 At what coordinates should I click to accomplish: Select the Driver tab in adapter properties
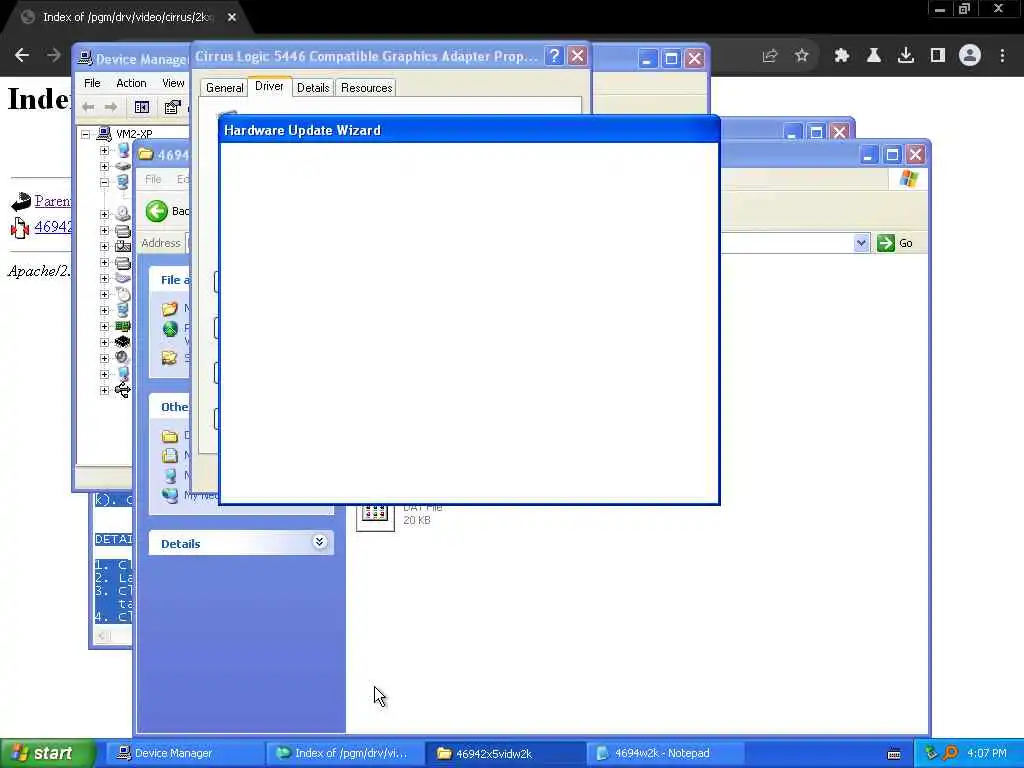click(269, 86)
